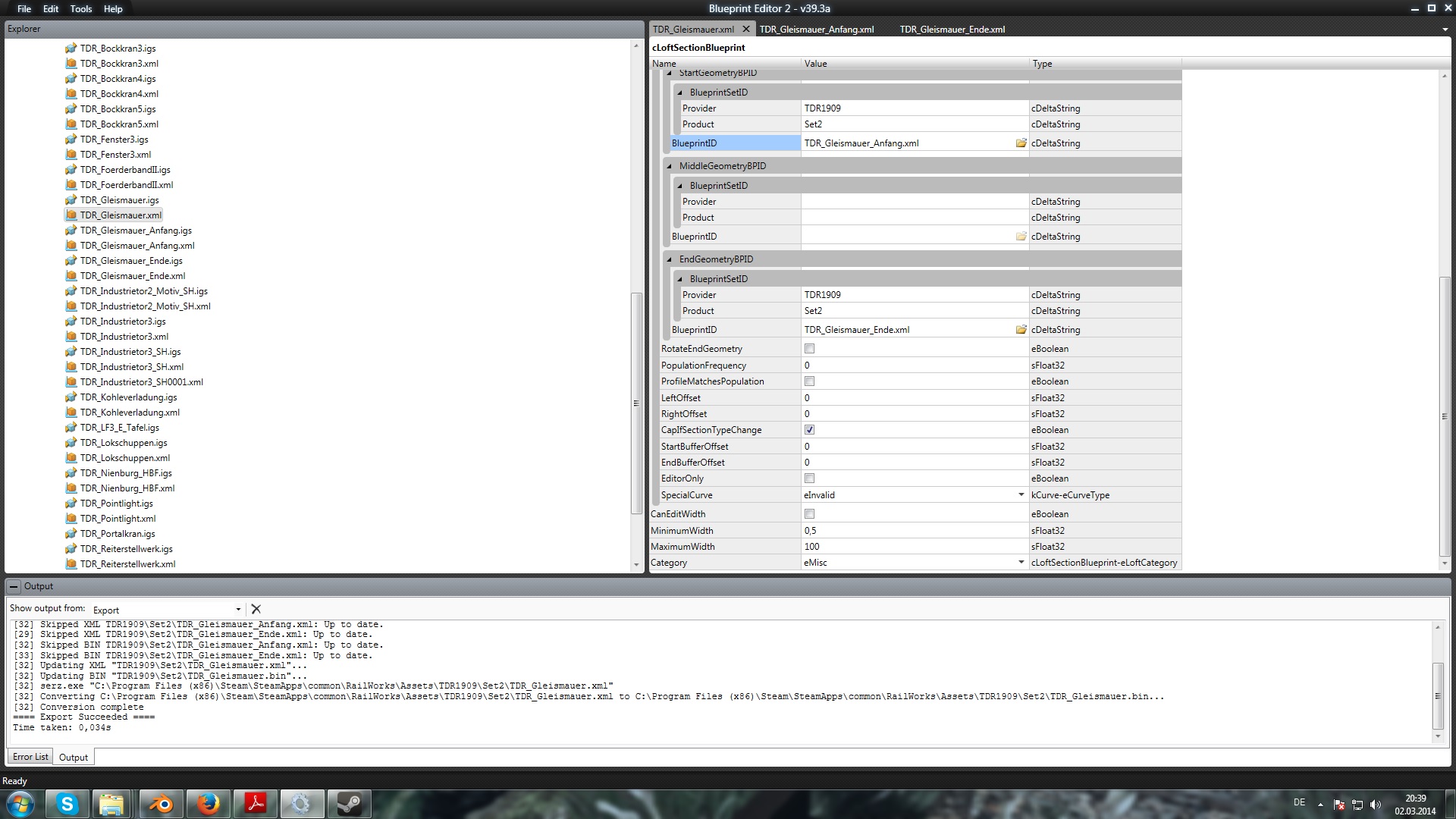This screenshot has width=1456, height=819.
Task: Click browse icon for EndGeometry BlueprintID
Action: pos(1021,330)
